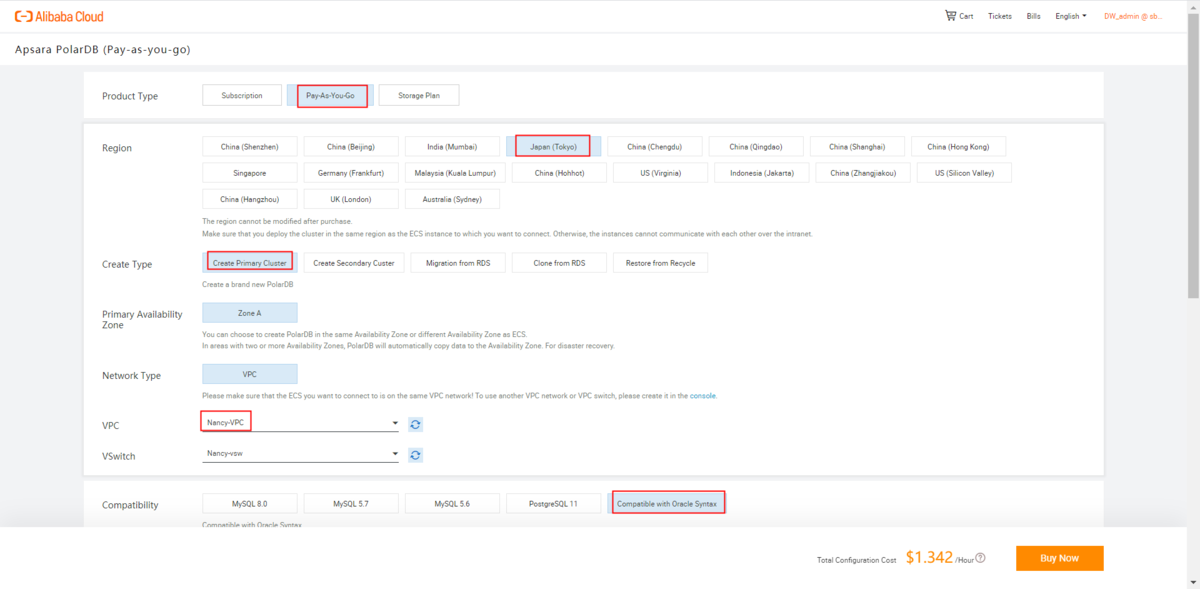
Task: Select Zone A availability zone
Action: (x=249, y=313)
